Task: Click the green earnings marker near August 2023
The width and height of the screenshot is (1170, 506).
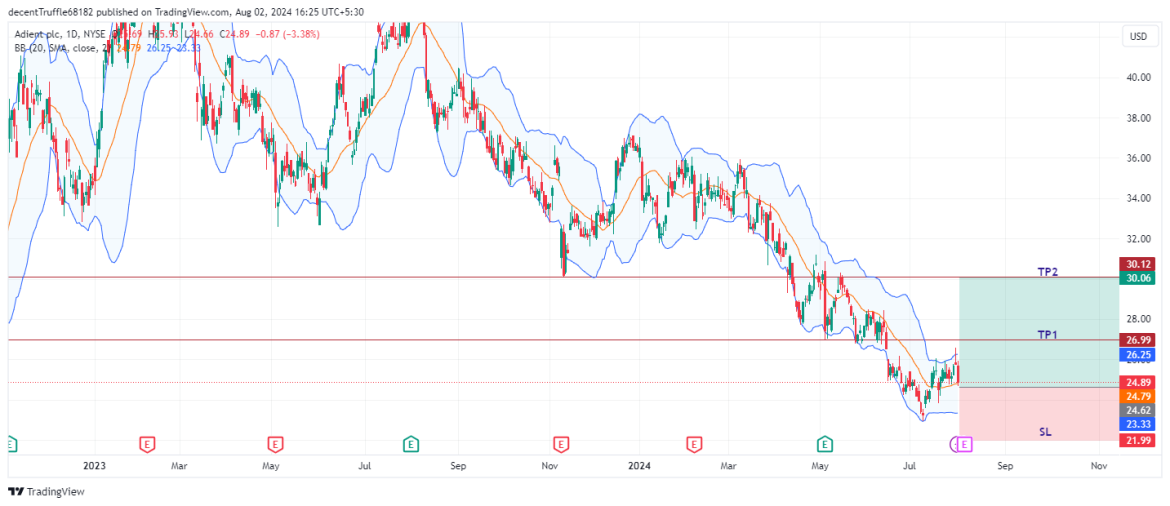Action: [x=410, y=443]
